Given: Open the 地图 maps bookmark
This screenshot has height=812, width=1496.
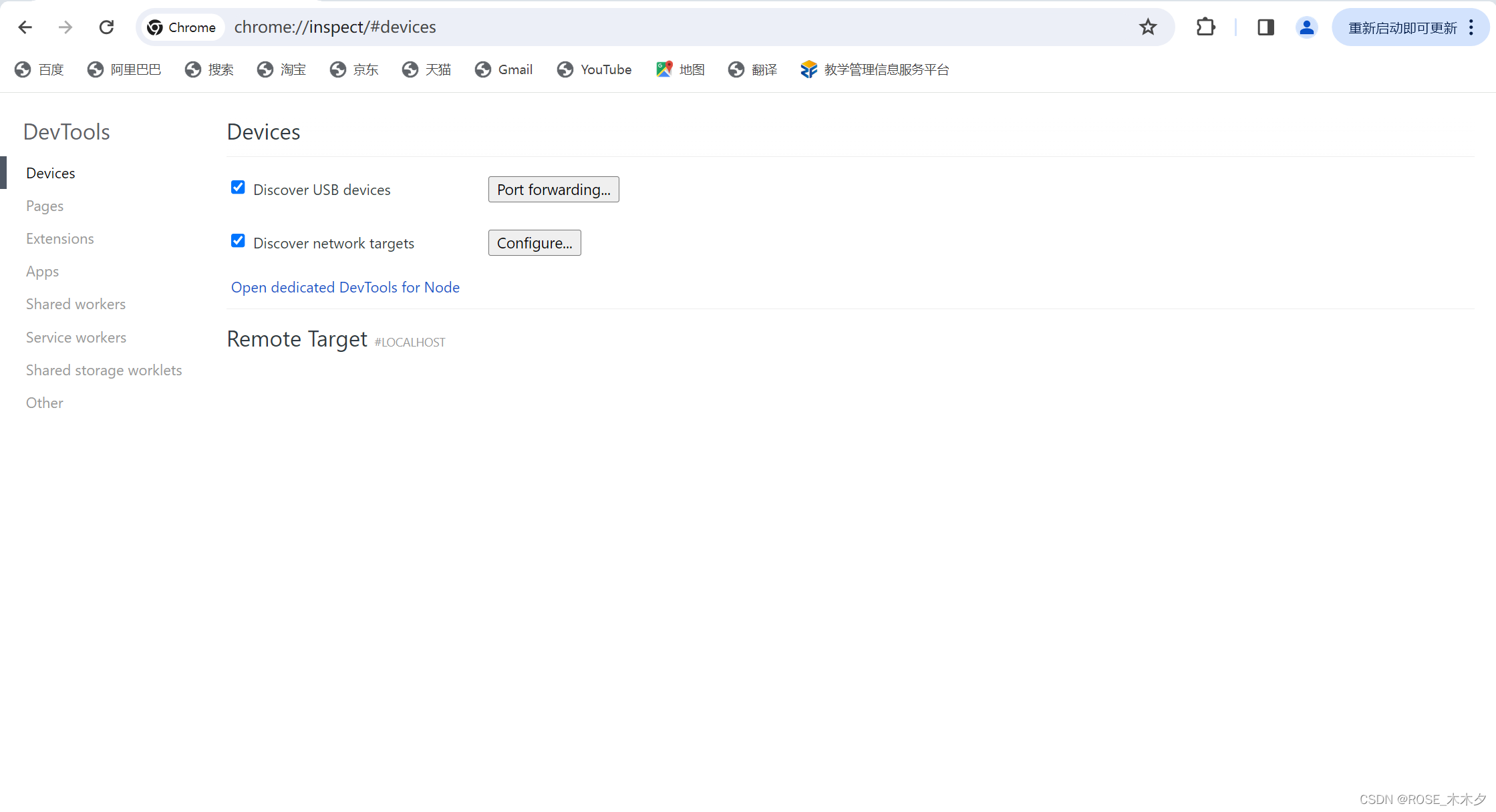Looking at the screenshot, I should (x=680, y=69).
